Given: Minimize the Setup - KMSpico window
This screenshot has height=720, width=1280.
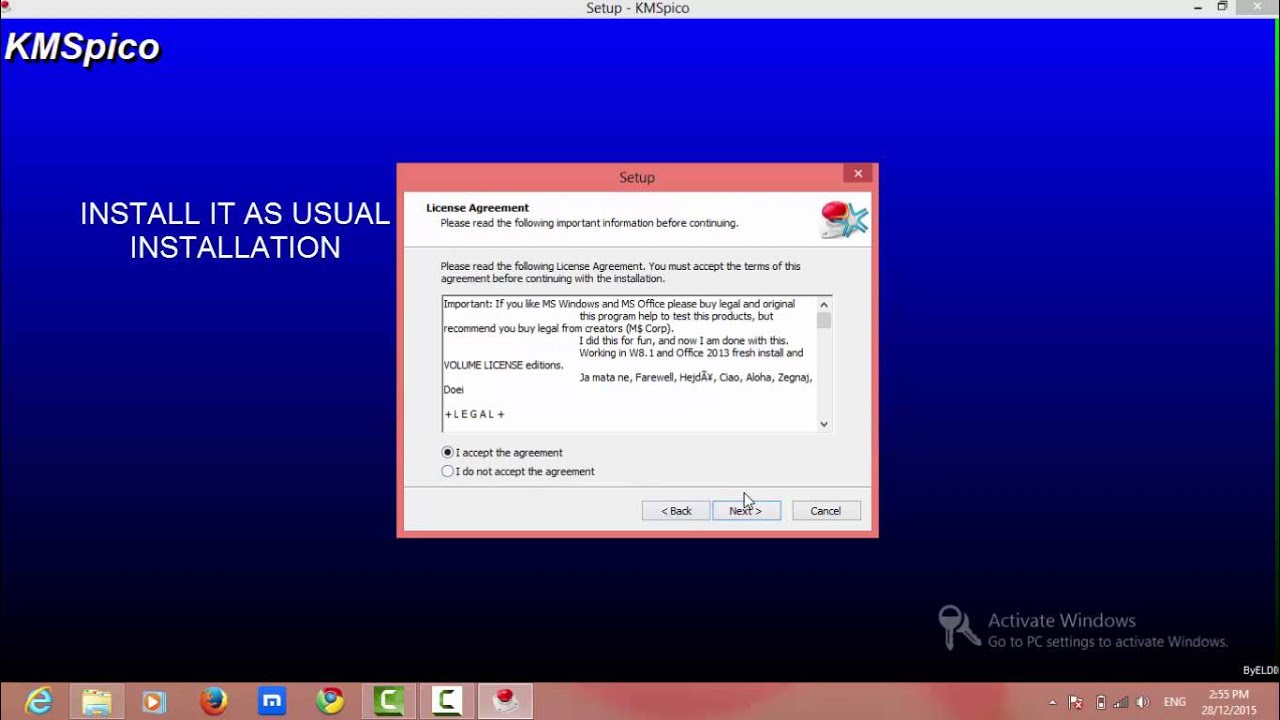Looking at the screenshot, I should (1198, 7).
